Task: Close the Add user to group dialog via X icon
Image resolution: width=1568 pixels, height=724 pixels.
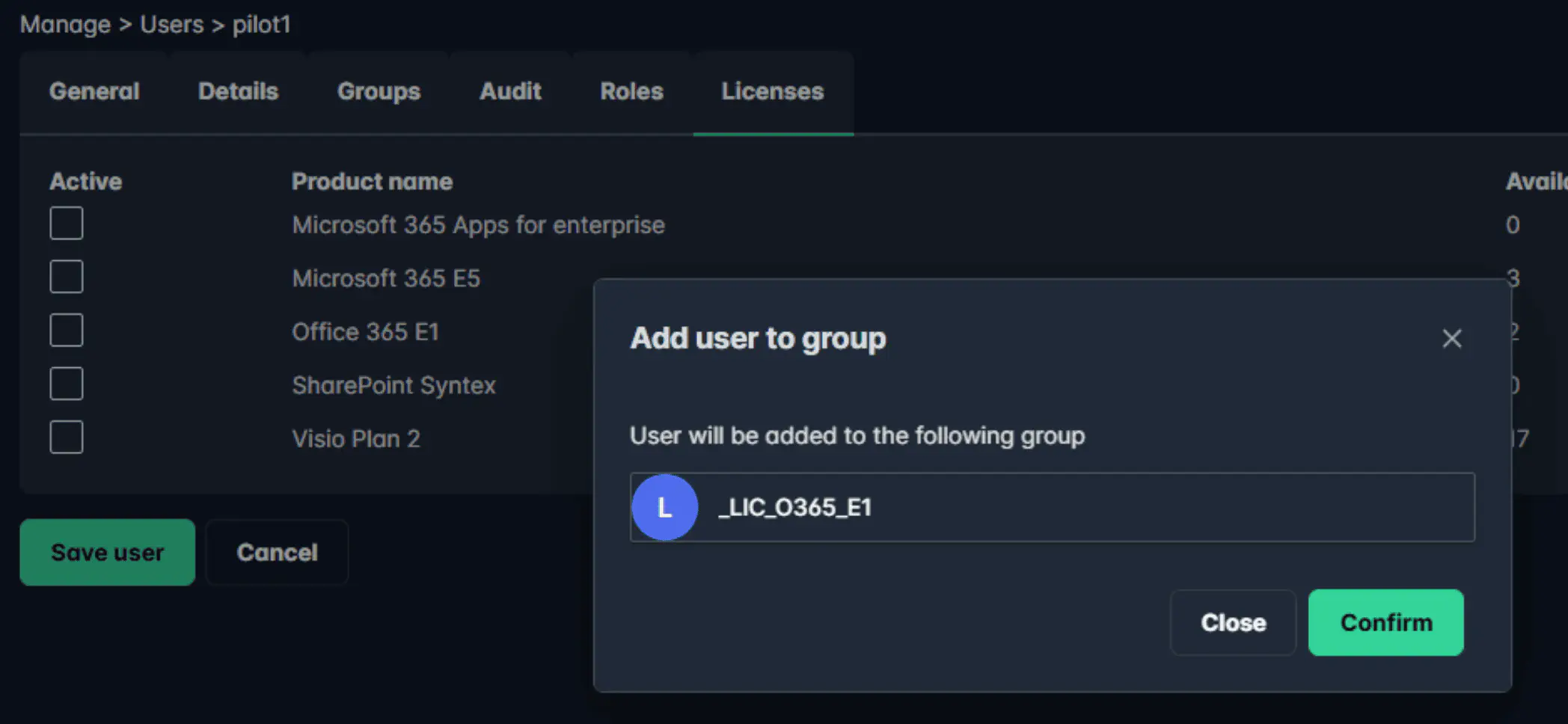Action: (1451, 339)
